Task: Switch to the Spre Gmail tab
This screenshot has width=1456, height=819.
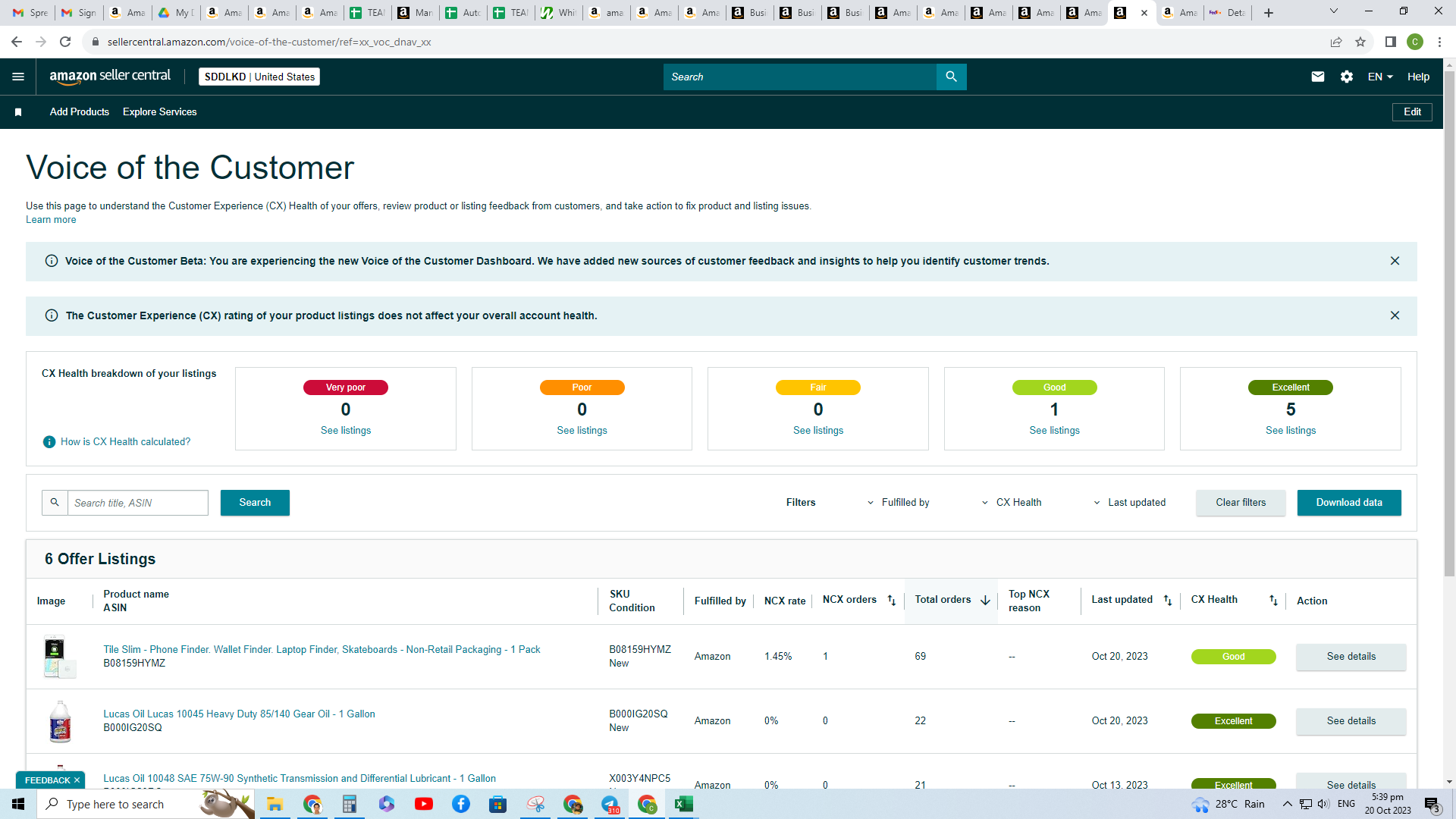Action: [30, 13]
